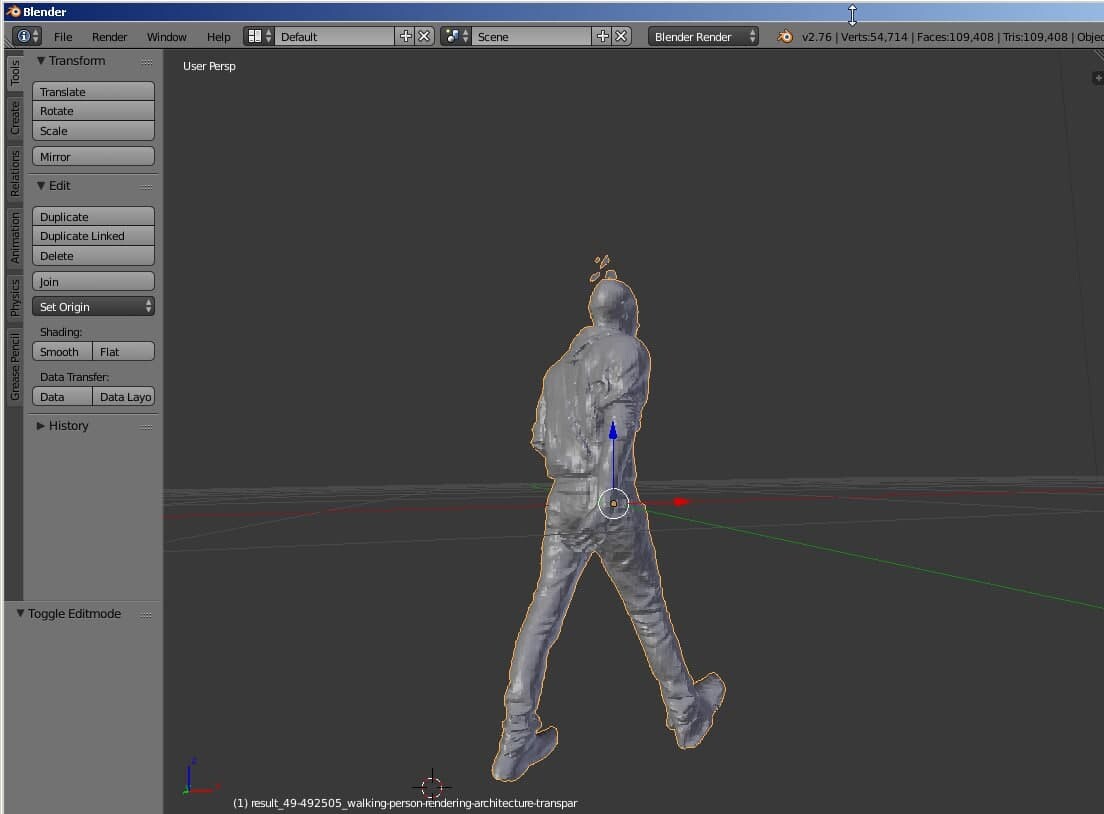The height and width of the screenshot is (814, 1104).
Task: Click the Mirror button
Action: click(x=93, y=156)
